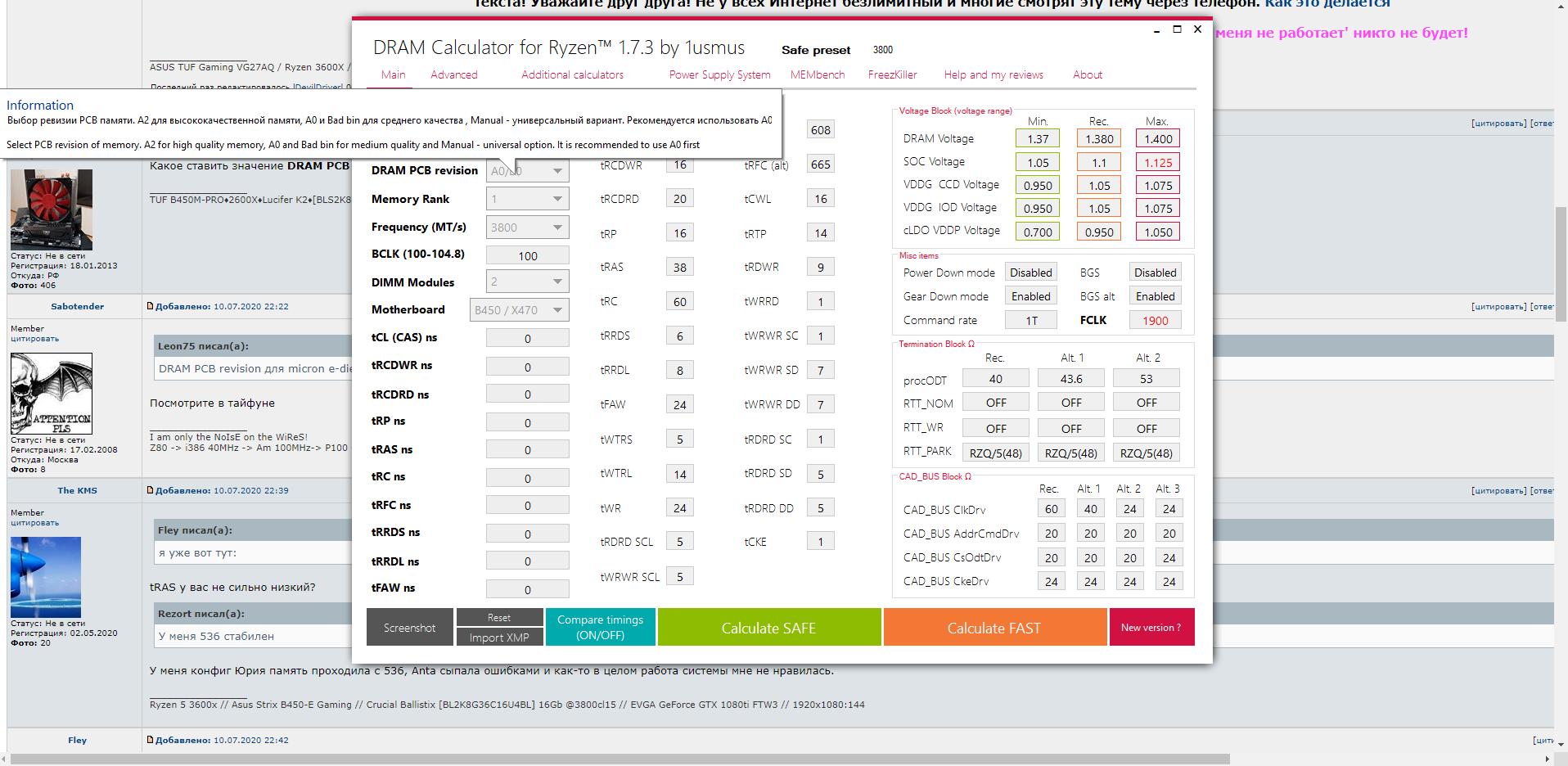Open Sabotender's forum profile link
Screen dimensions: 1568x766
pyautogui.click(x=78, y=306)
